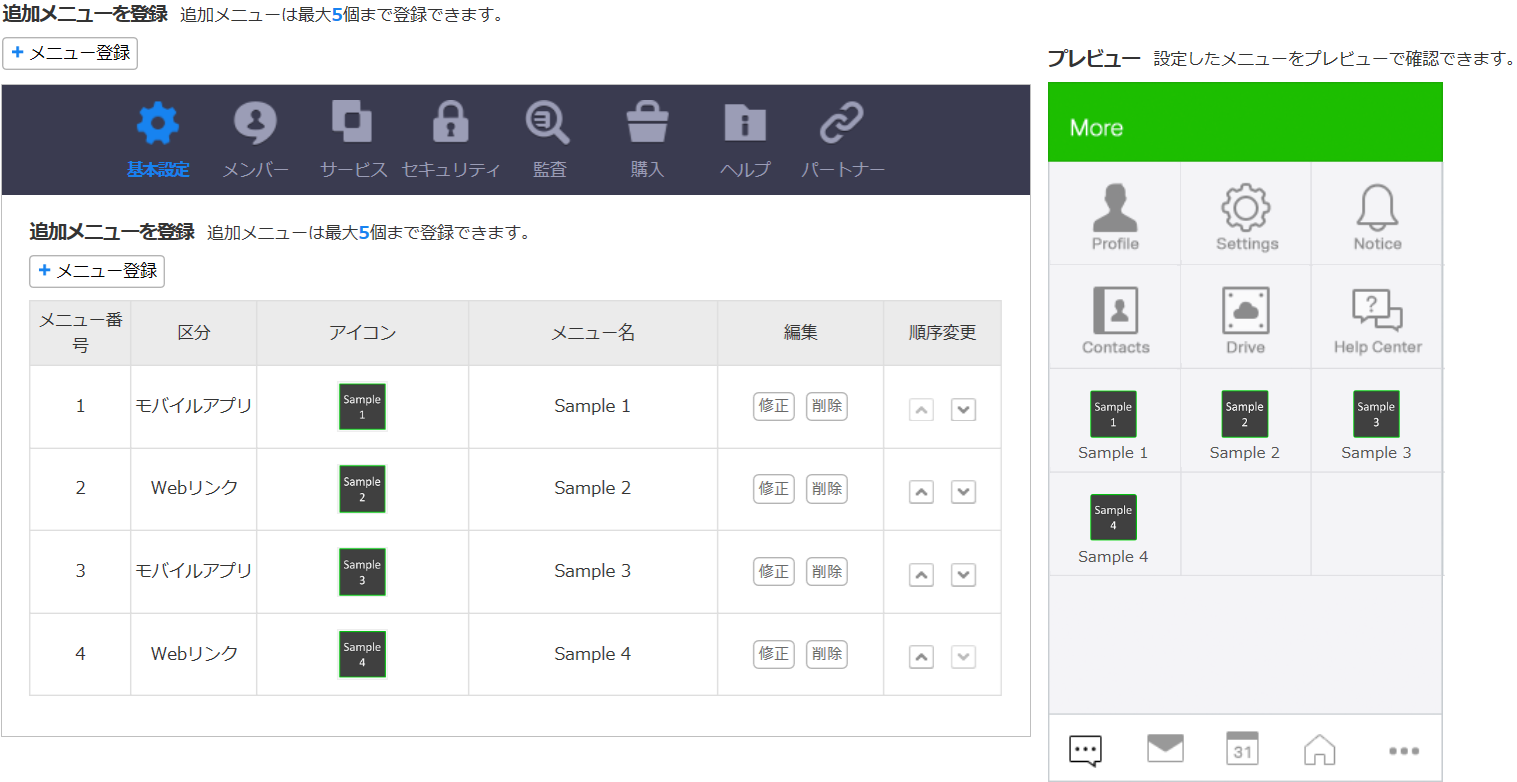Viewport: 1517px width, 782px height.
Task: Open the メンバー section icon
Action: point(255,124)
